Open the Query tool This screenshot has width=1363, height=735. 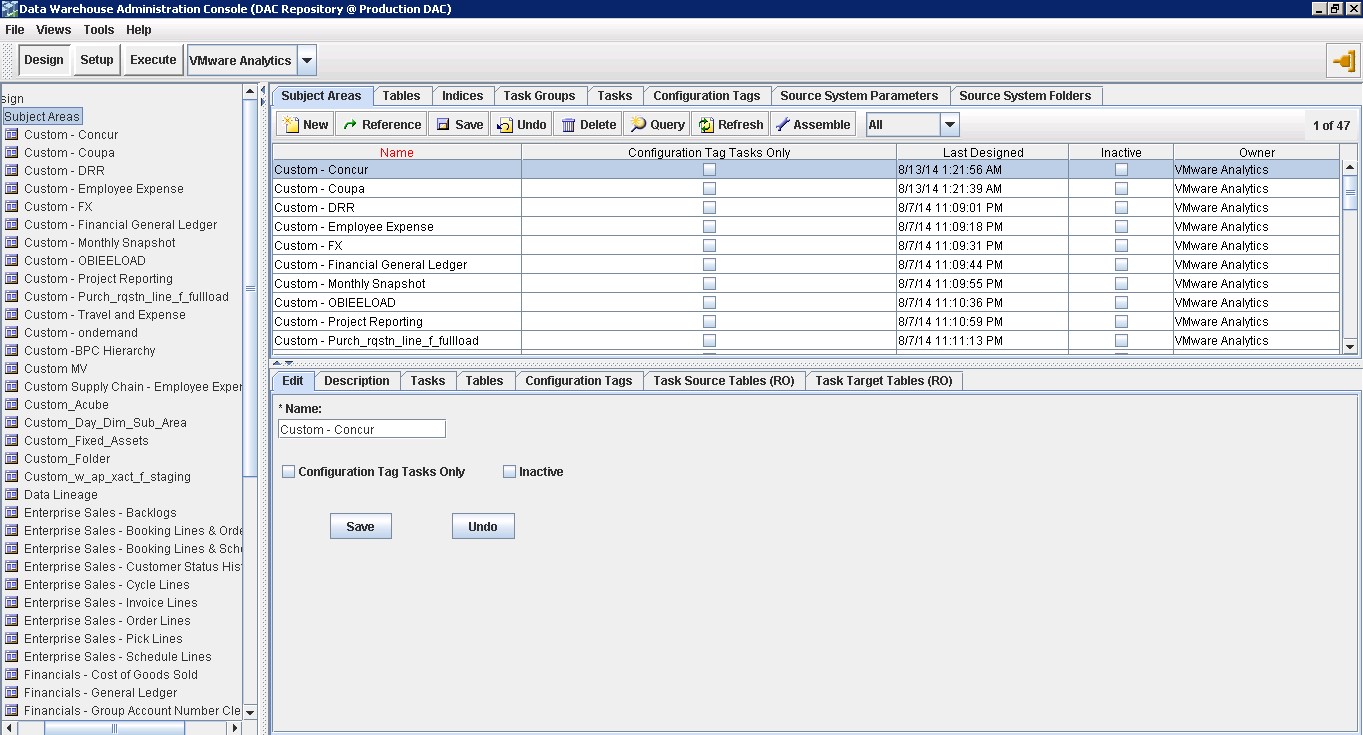(x=655, y=123)
